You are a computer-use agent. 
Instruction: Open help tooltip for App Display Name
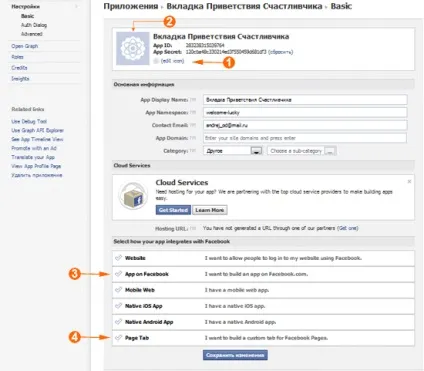pyautogui.click(x=193, y=100)
